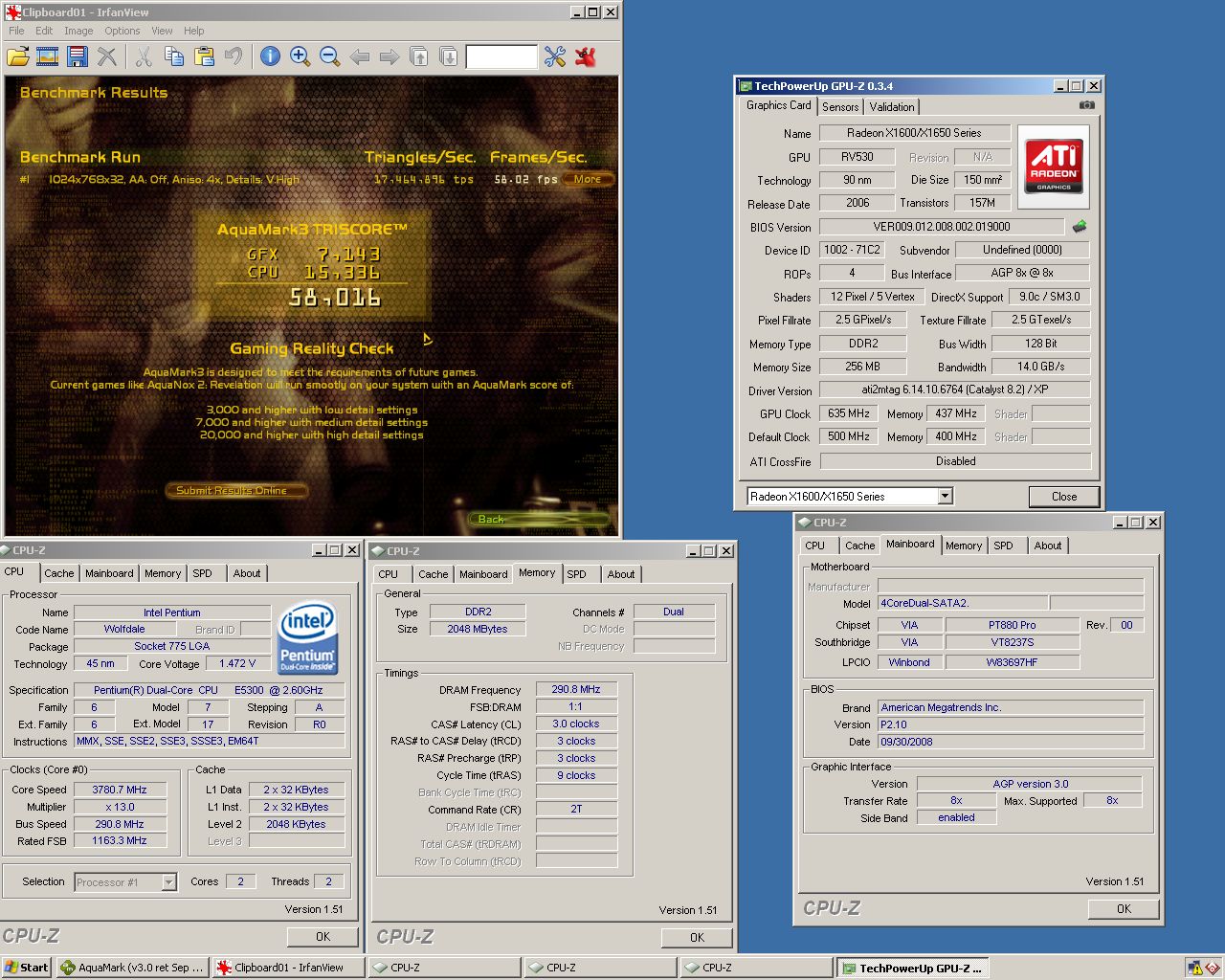Click IrfanView red cat About icon
The image size is (1225, 980).
click(586, 56)
